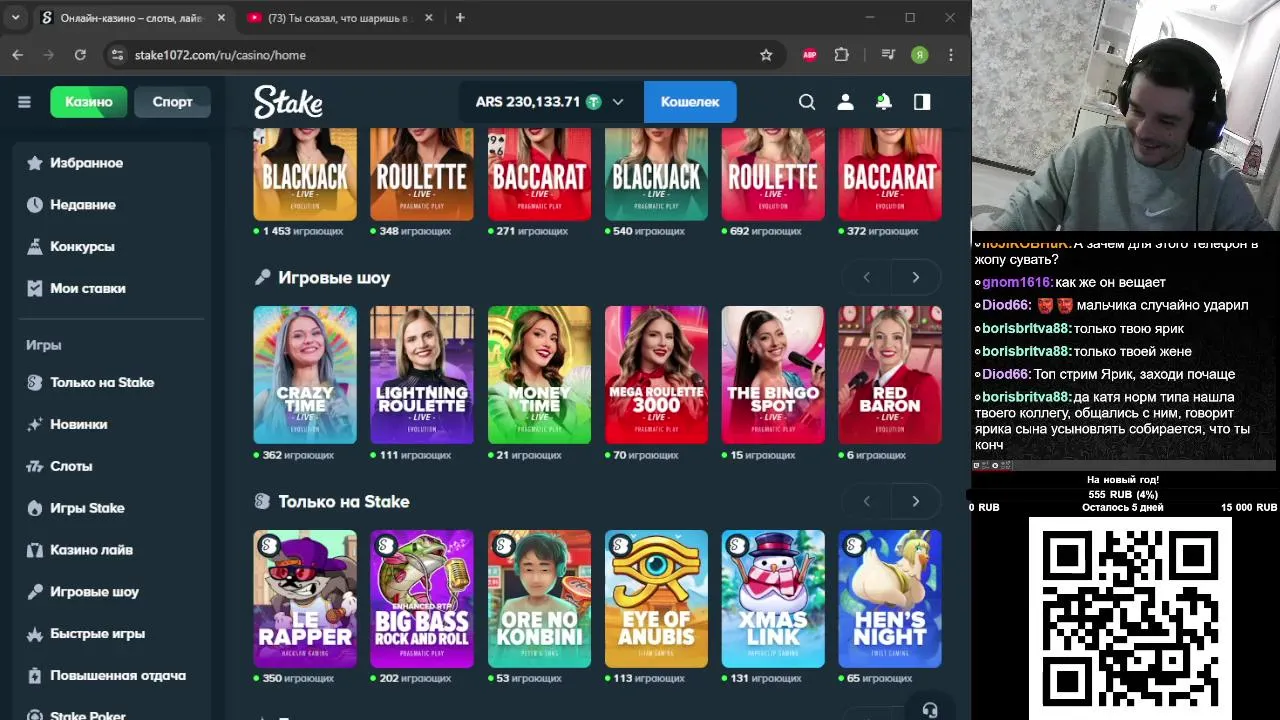Open the media controls icon in Chrome toolbar
Screen dimensions: 1280x720
point(888,55)
